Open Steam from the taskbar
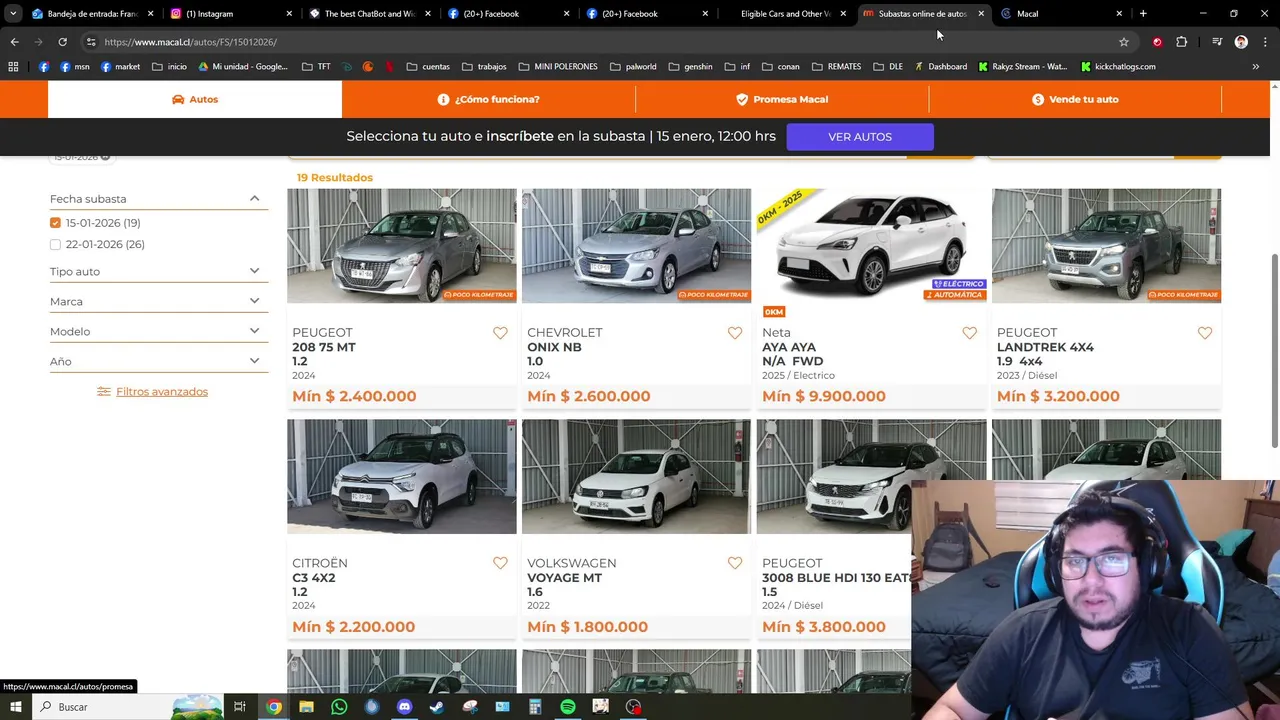This screenshot has height=720, width=1280. click(437, 707)
